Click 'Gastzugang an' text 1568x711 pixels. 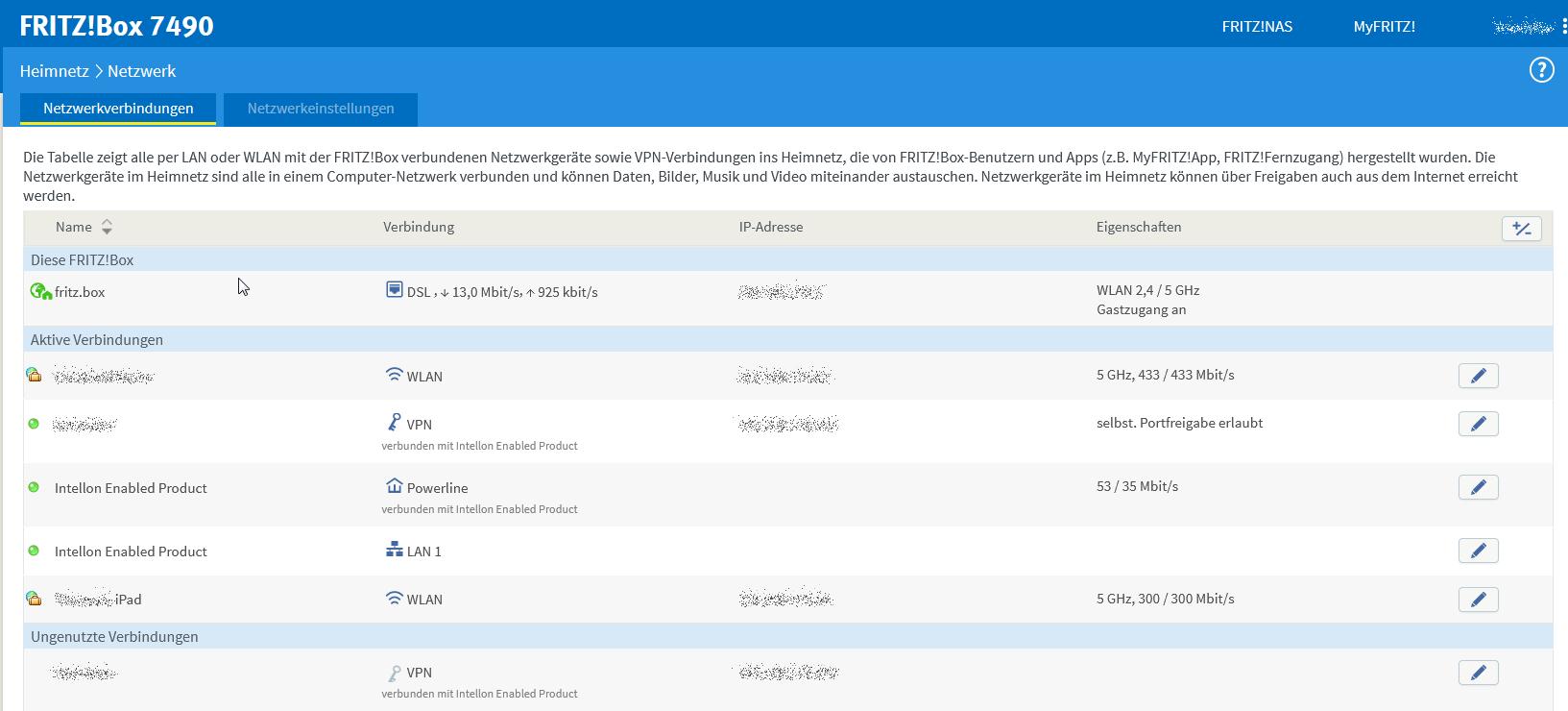click(1141, 309)
